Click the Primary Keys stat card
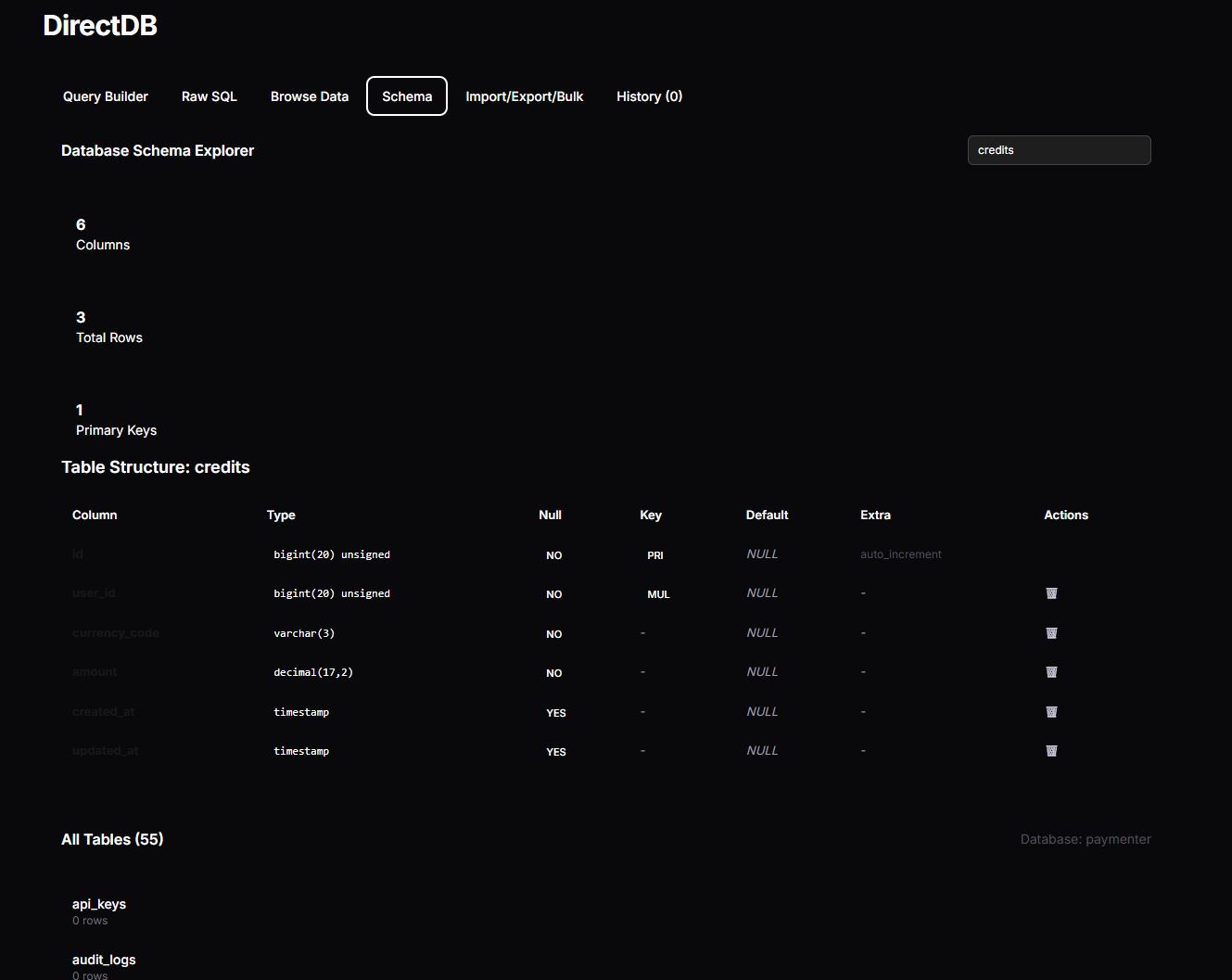The width and height of the screenshot is (1232, 980). click(x=116, y=420)
